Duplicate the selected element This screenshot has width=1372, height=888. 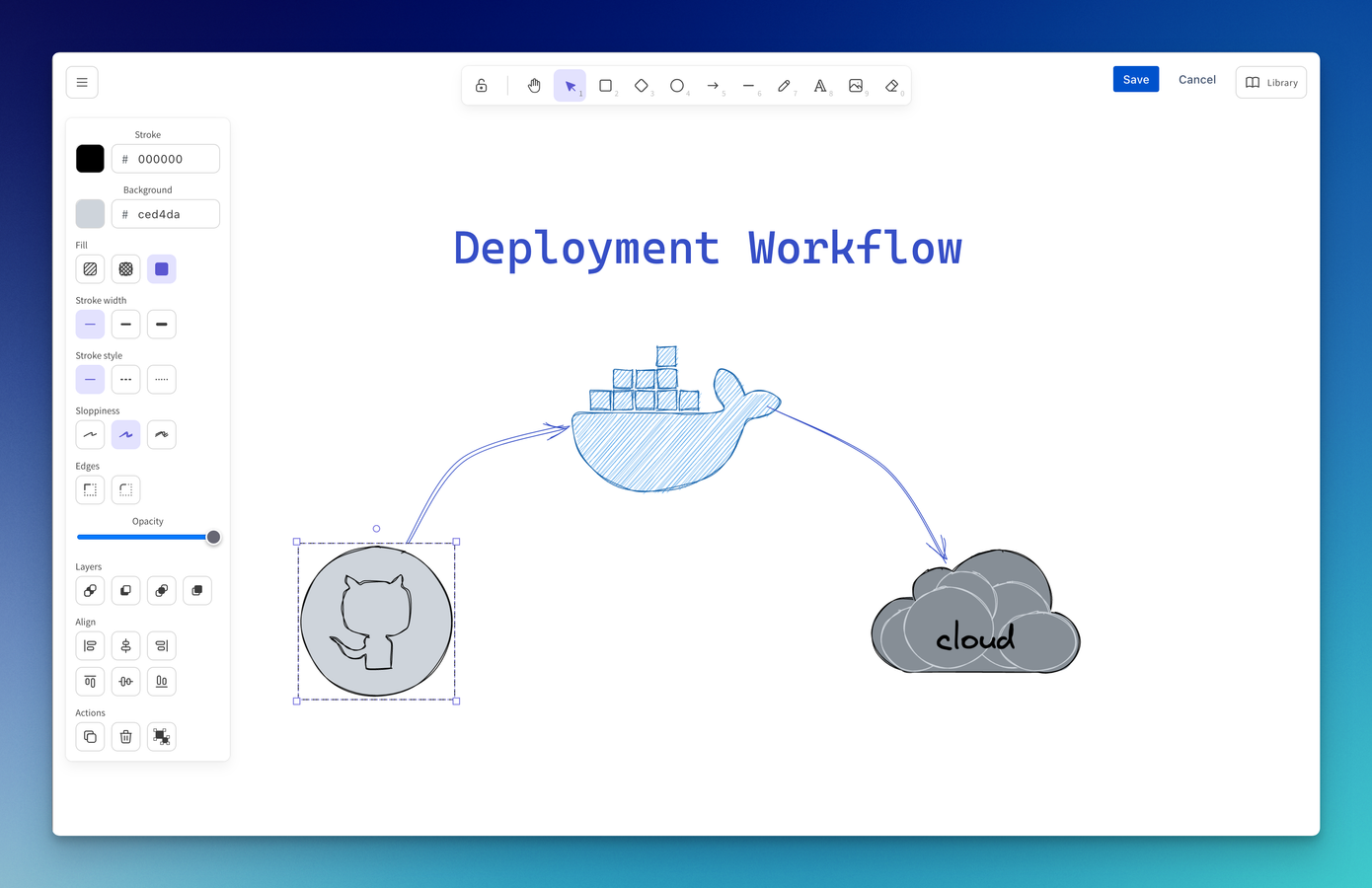[90, 736]
